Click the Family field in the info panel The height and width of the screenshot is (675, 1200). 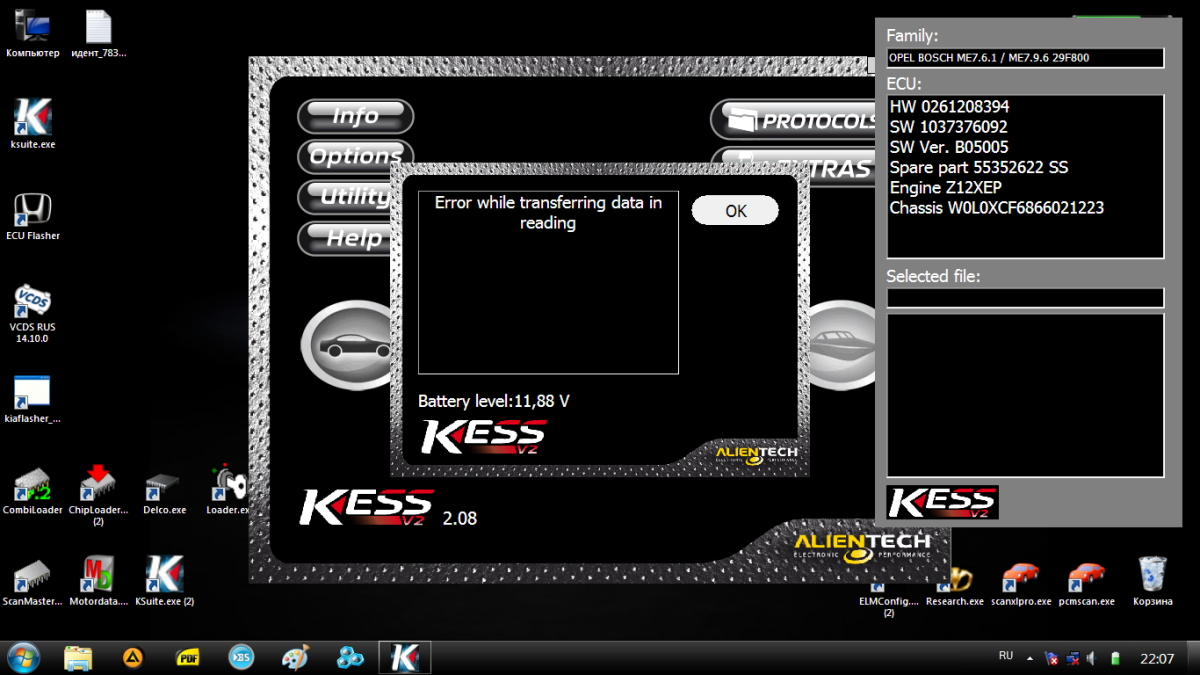point(1025,58)
